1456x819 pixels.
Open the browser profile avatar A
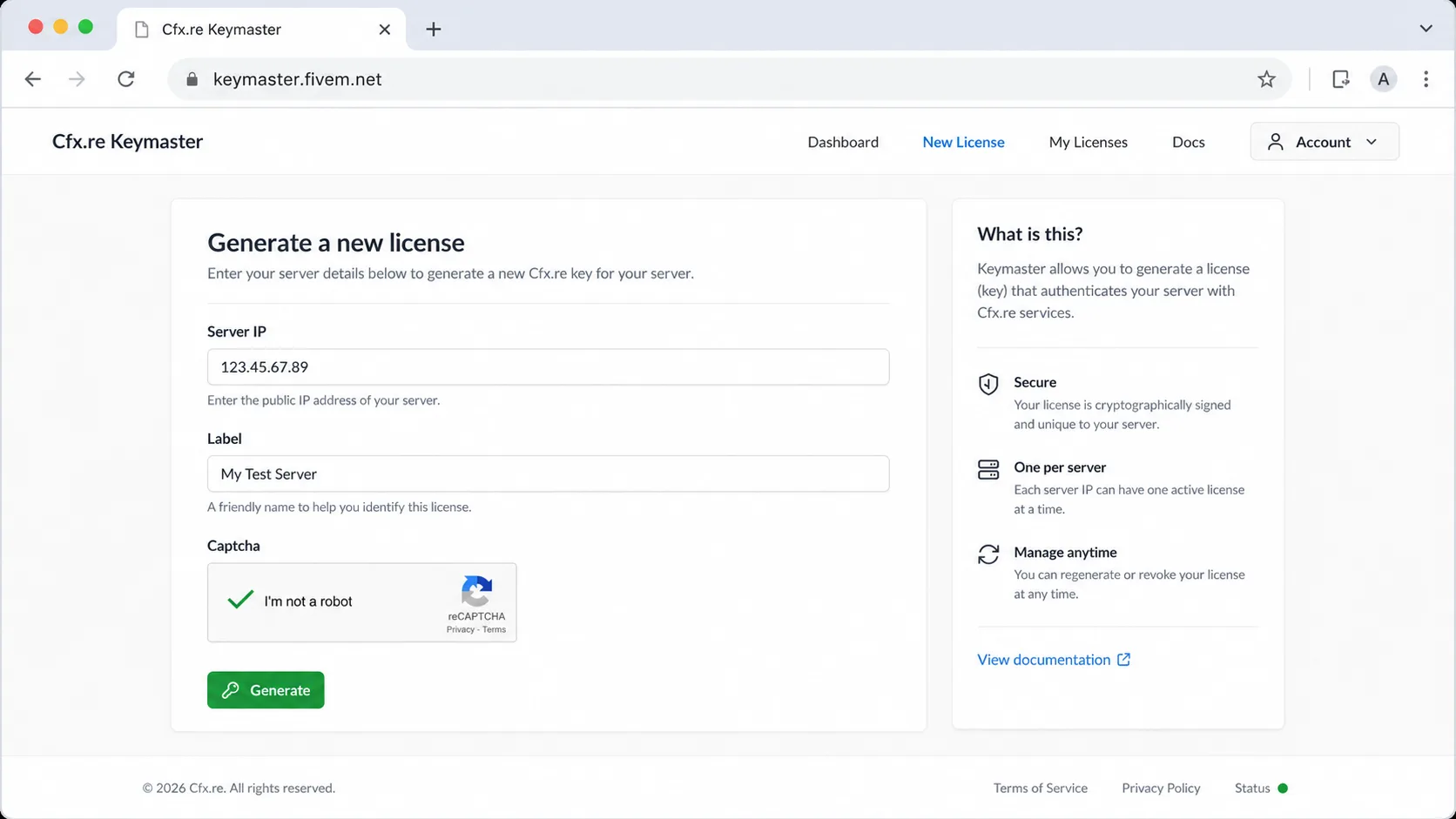tap(1383, 79)
